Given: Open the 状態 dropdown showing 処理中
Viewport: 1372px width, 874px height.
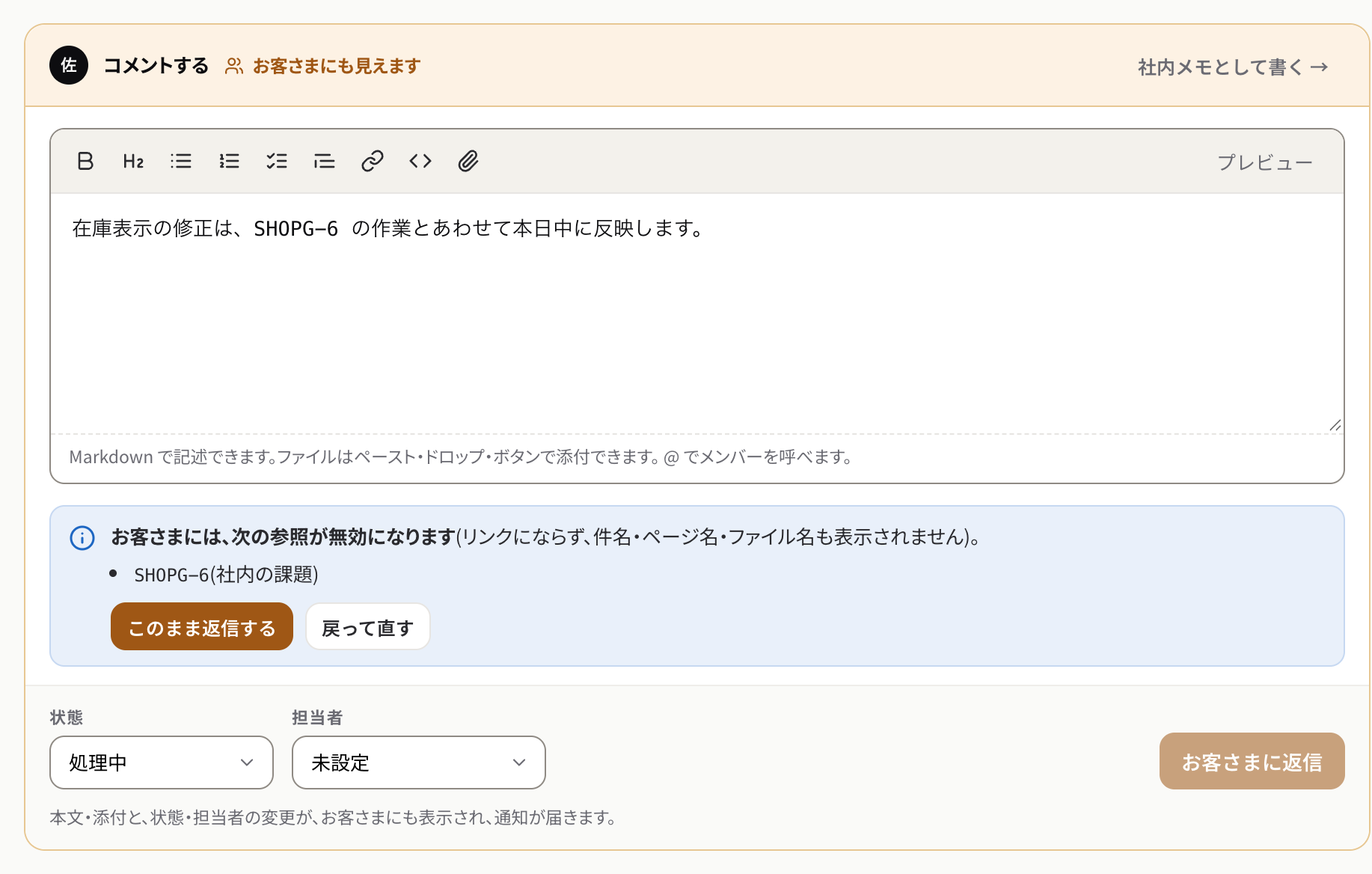Looking at the screenshot, I should (162, 763).
